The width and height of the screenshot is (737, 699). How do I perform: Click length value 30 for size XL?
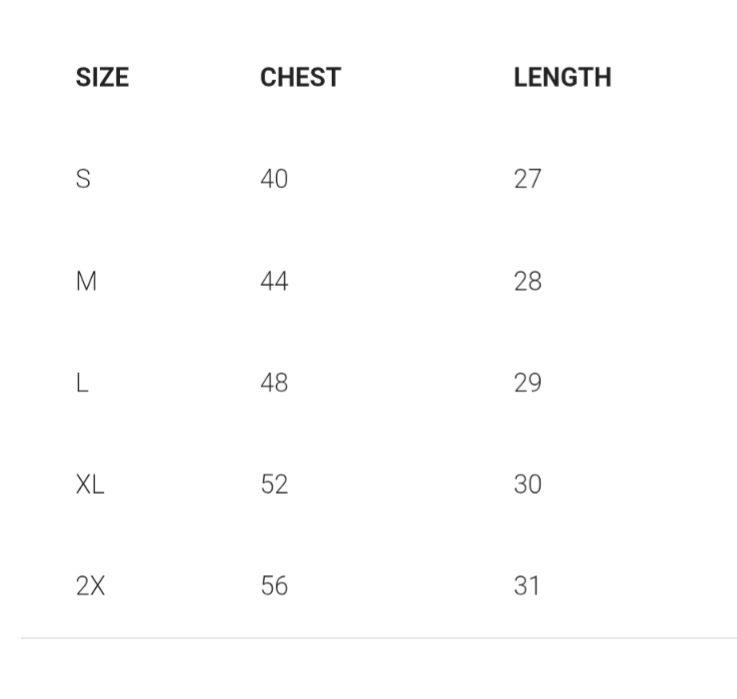(527, 485)
